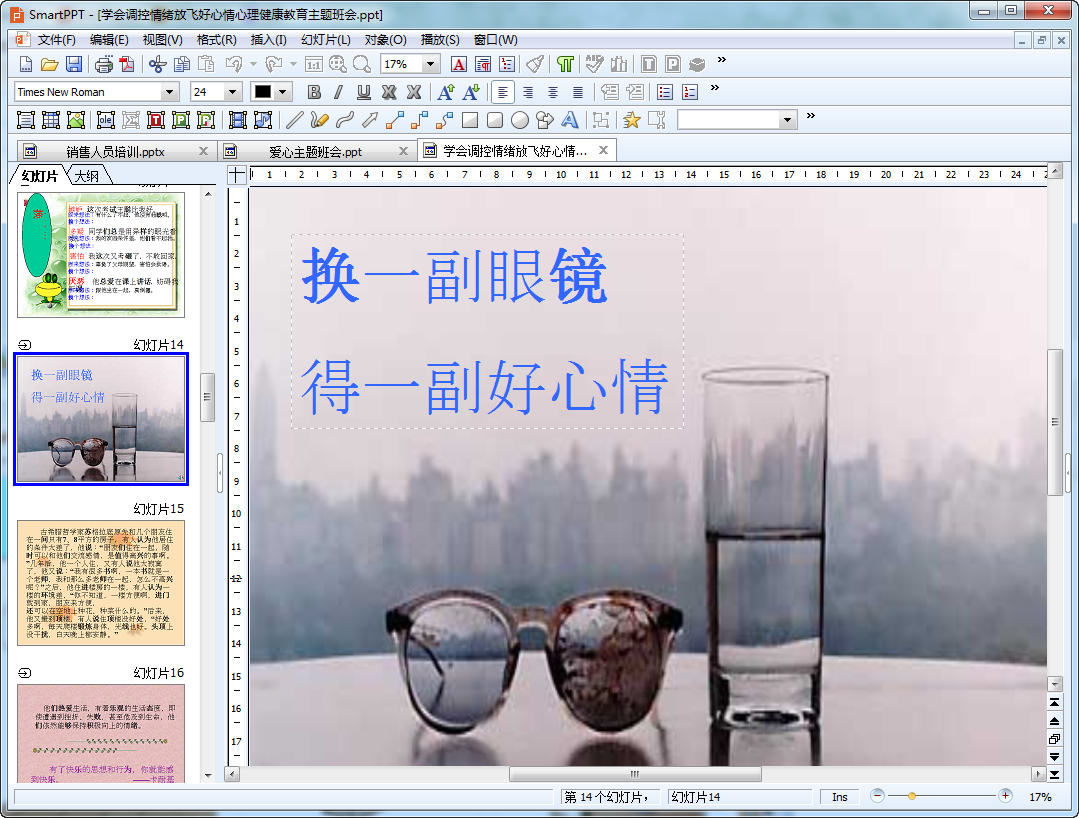Select the Ellipse shape tool
The height and width of the screenshot is (818, 1079).
(x=520, y=120)
